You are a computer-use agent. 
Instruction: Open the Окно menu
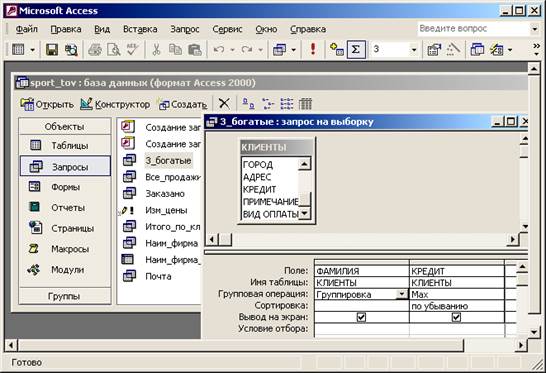[266, 29]
